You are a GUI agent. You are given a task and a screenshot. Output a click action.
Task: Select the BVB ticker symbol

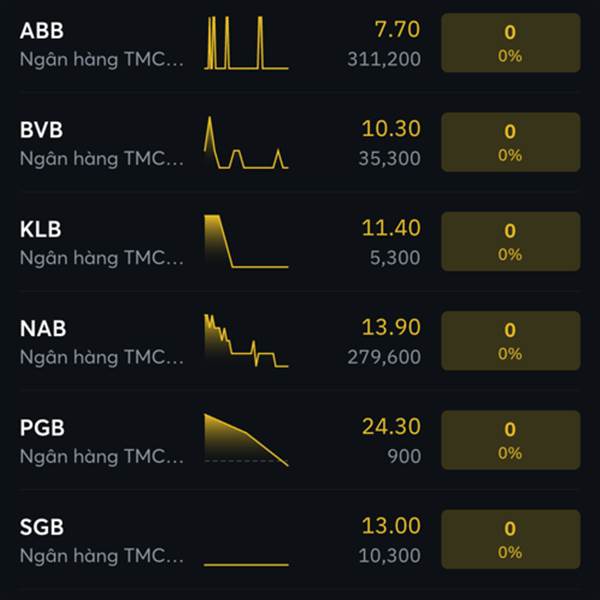[x=41, y=130]
